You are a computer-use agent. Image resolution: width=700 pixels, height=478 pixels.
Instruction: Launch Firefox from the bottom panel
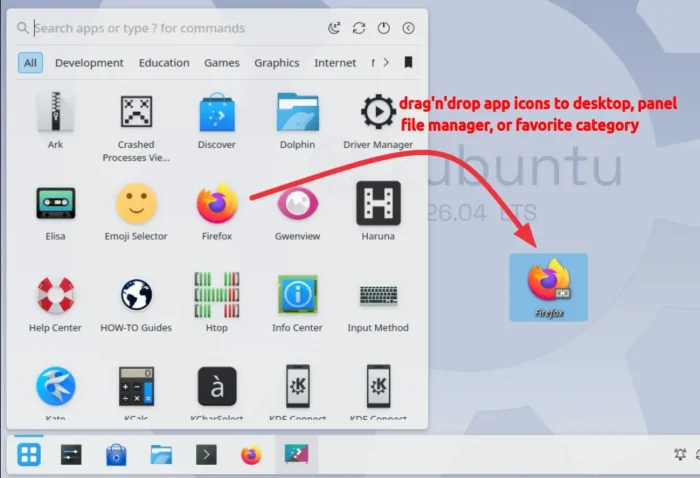(x=251, y=455)
